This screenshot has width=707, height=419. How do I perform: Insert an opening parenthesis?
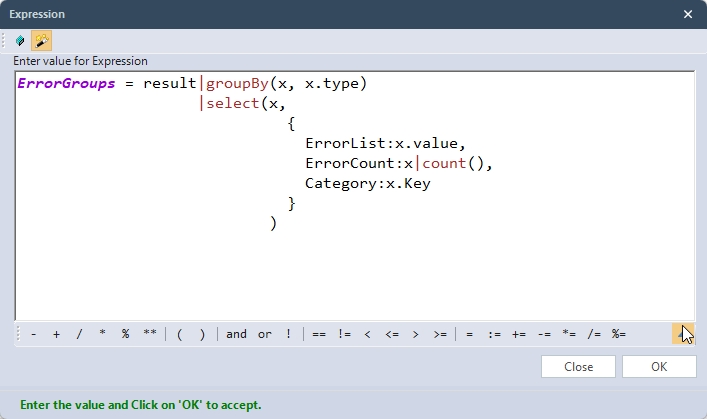pyautogui.click(x=179, y=334)
